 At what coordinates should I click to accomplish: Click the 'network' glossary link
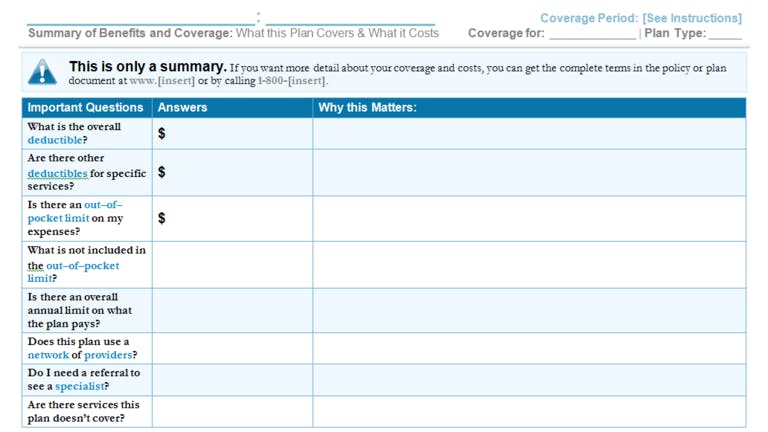click(48, 355)
